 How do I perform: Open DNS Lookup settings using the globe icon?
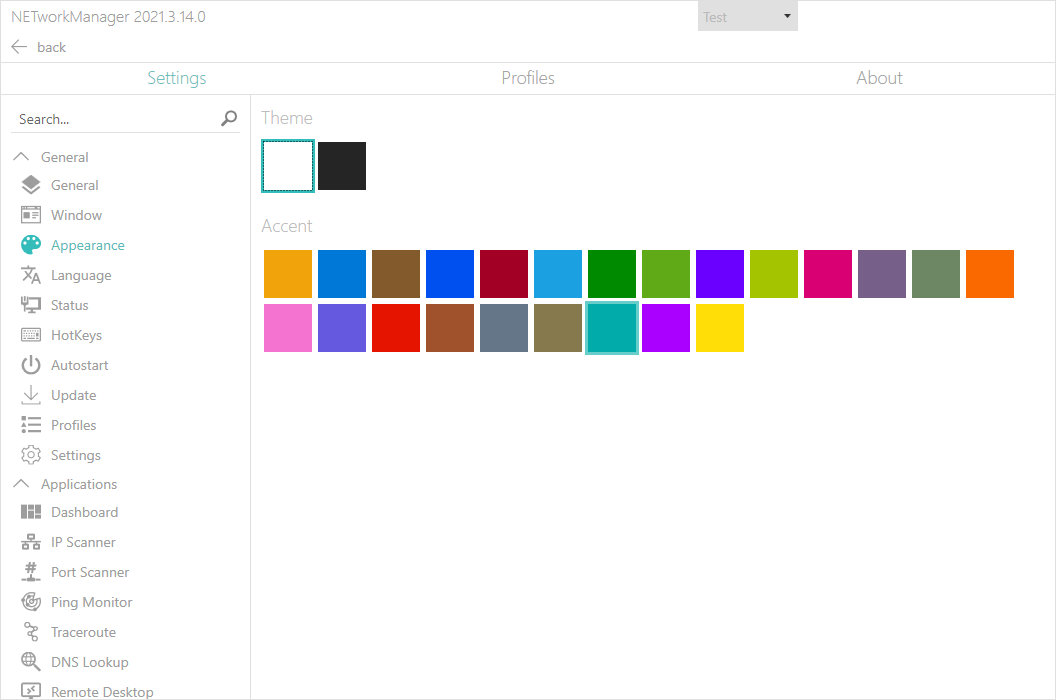tap(31, 662)
